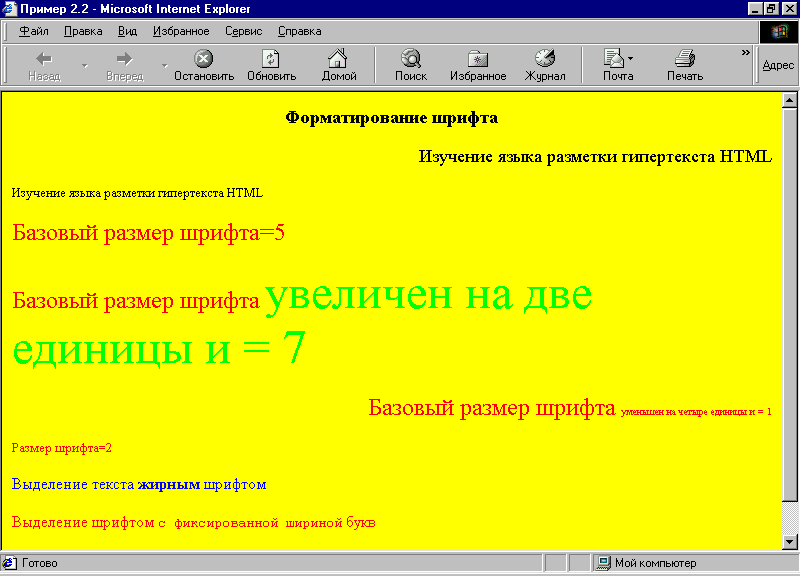Refresh page with Обновить icon
This screenshot has width=800, height=576.
pyautogui.click(x=271, y=59)
